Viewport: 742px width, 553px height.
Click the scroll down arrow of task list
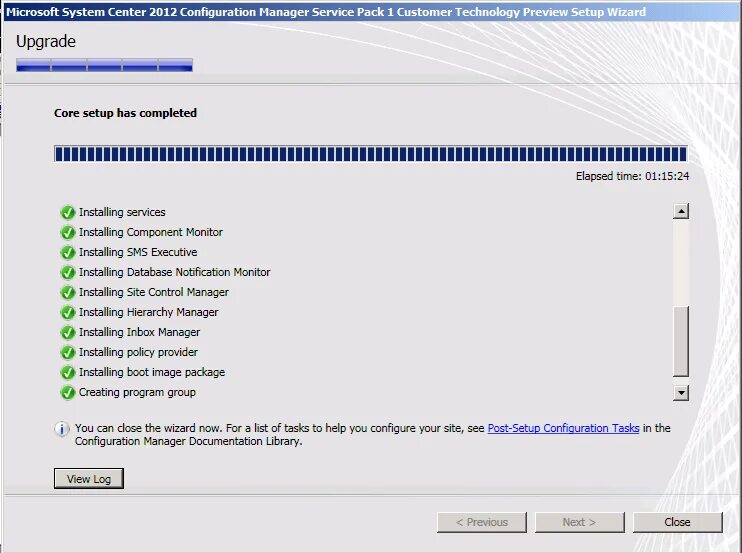click(681, 393)
